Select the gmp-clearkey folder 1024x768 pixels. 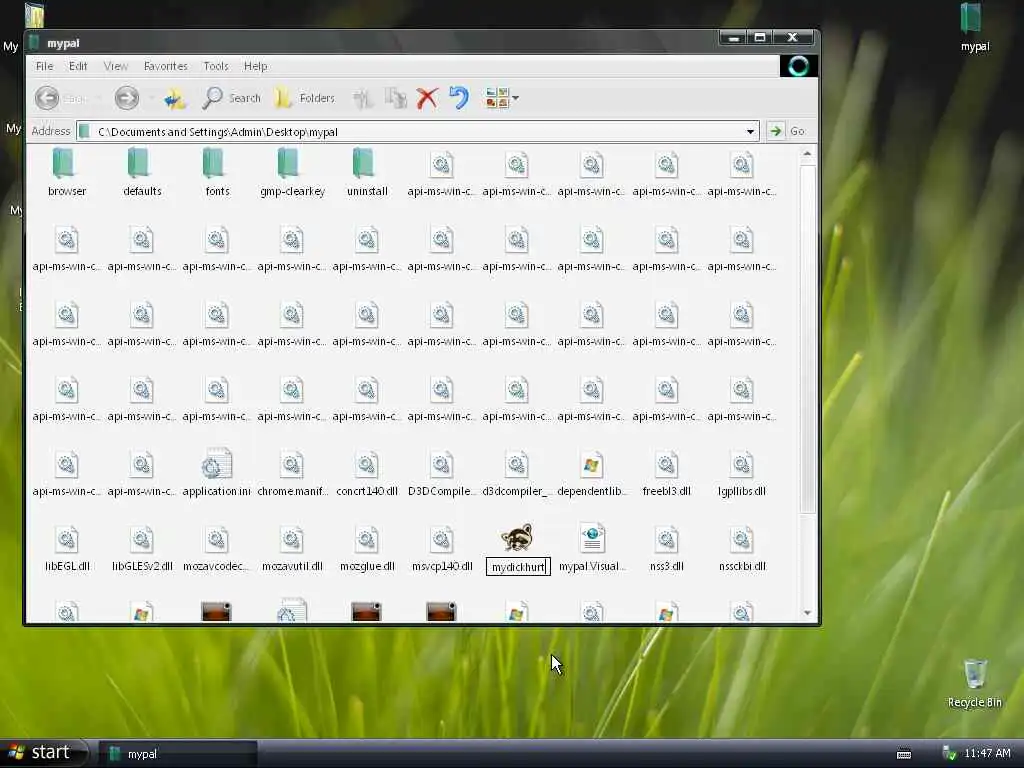pos(292,172)
